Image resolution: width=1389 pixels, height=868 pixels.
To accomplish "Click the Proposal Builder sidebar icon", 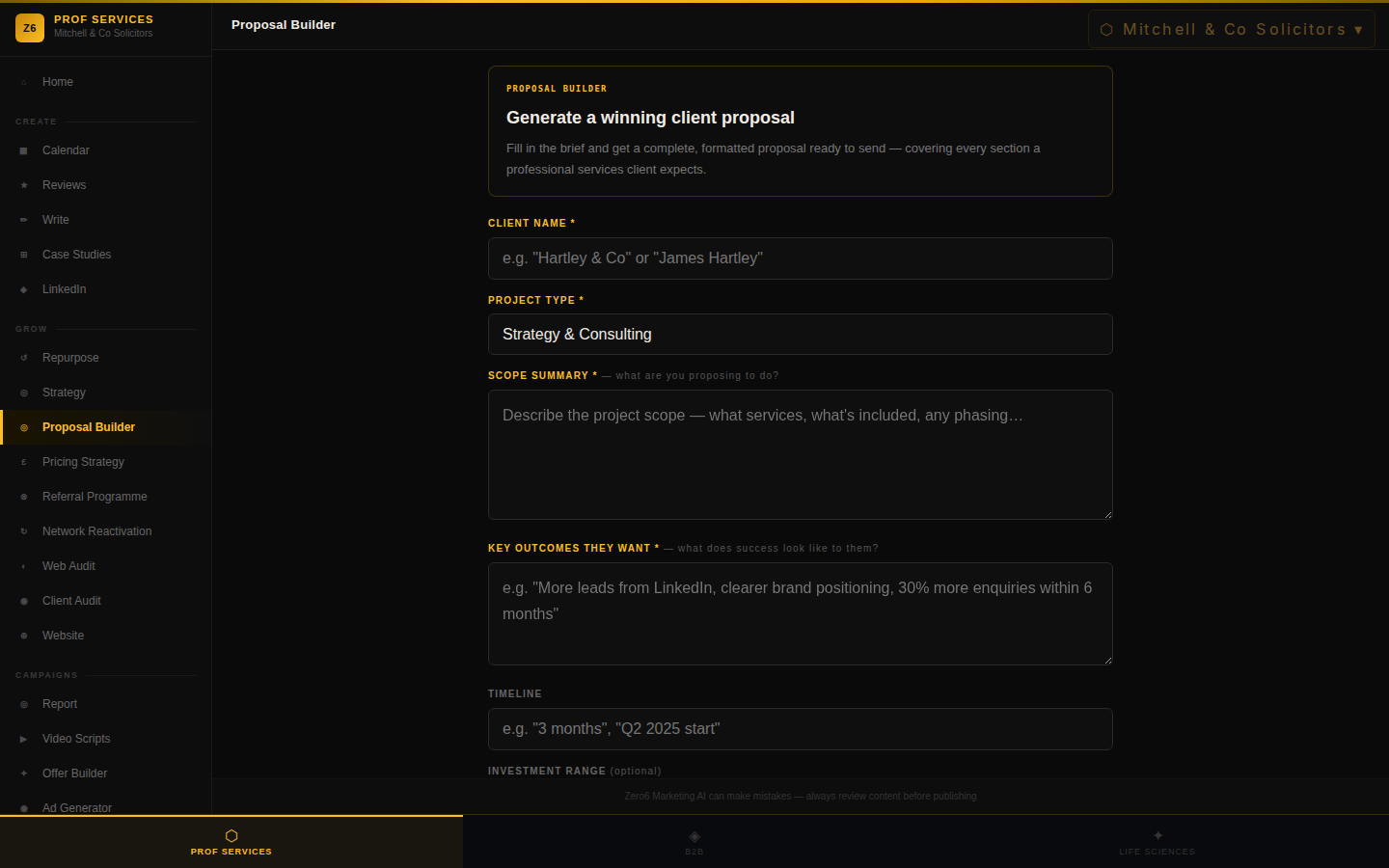I will pos(24,427).
